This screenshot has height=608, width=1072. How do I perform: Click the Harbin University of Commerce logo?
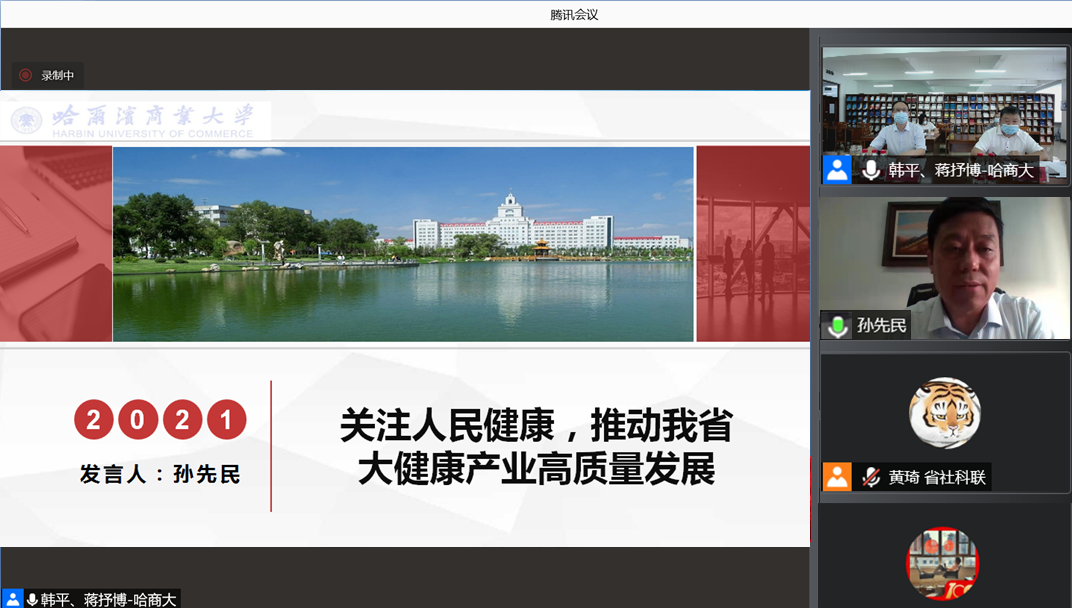click(140, 120)
